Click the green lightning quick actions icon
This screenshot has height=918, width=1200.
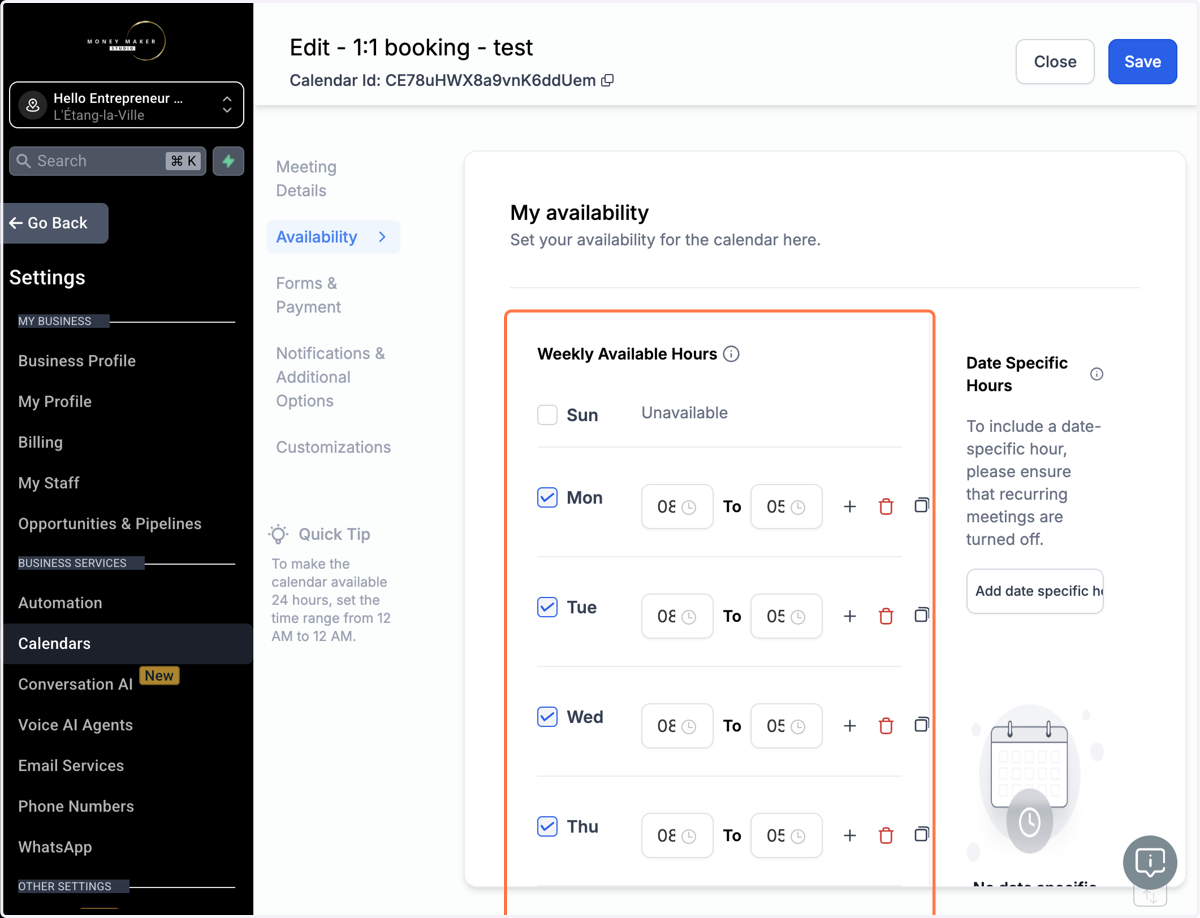point(228,161)
